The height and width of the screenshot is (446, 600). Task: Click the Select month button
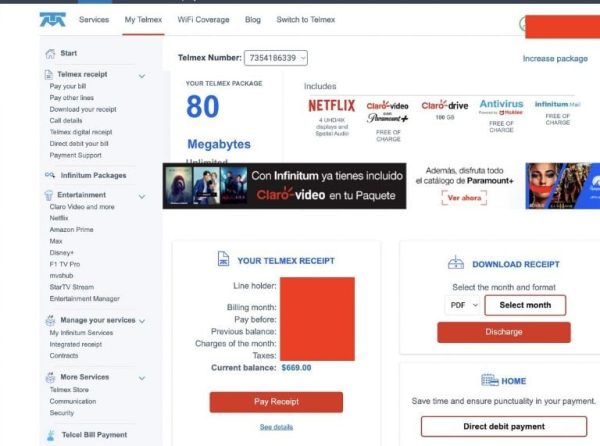(525, 305)
